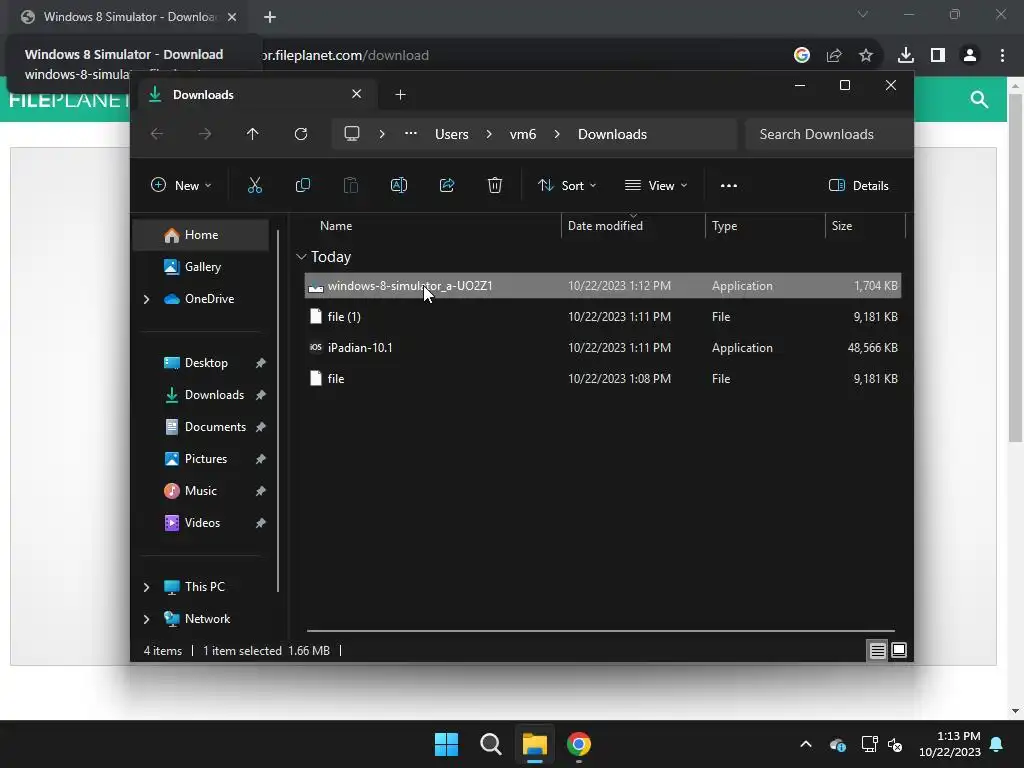
Task: Refresh the Downloads folder view
Action: click(300, 134)
